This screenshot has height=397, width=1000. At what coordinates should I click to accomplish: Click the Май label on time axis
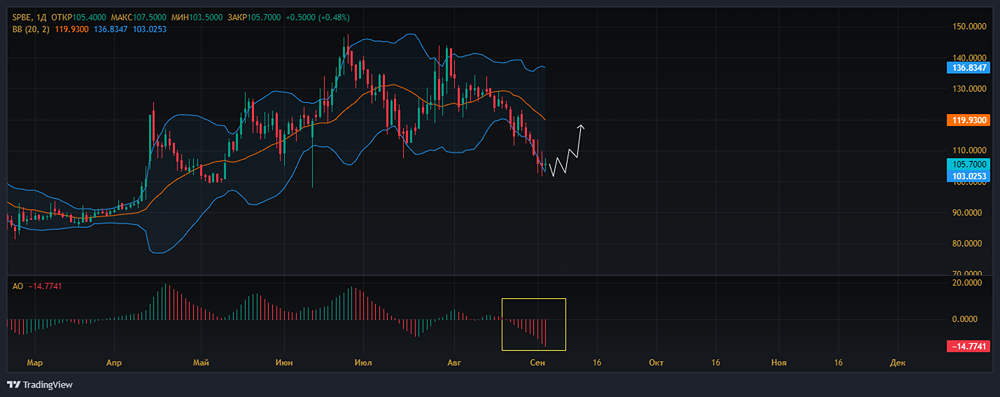coord(202,363)
